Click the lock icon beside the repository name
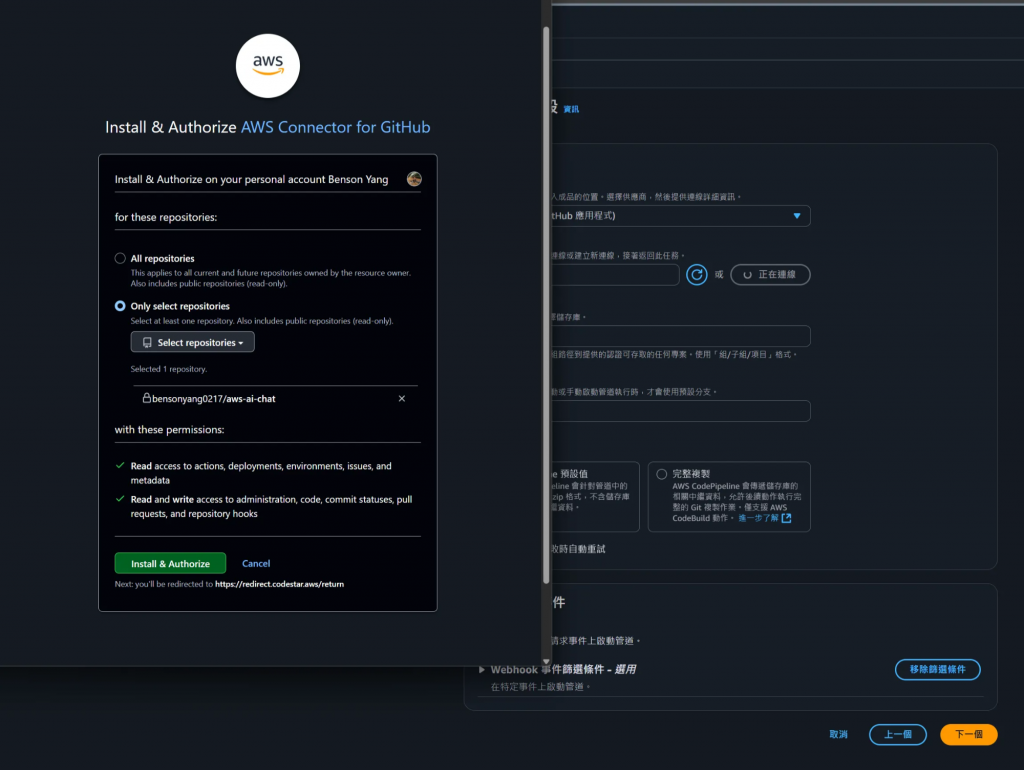1024x770 pixels. (x=147, y=398)
